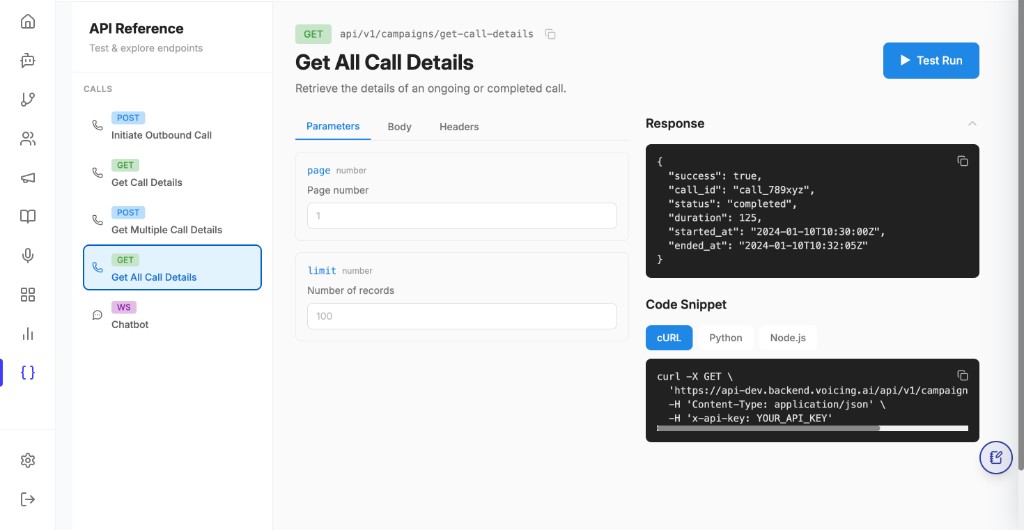Copy the cURL code snippet
1024x530 pixels.
point(962,375)
